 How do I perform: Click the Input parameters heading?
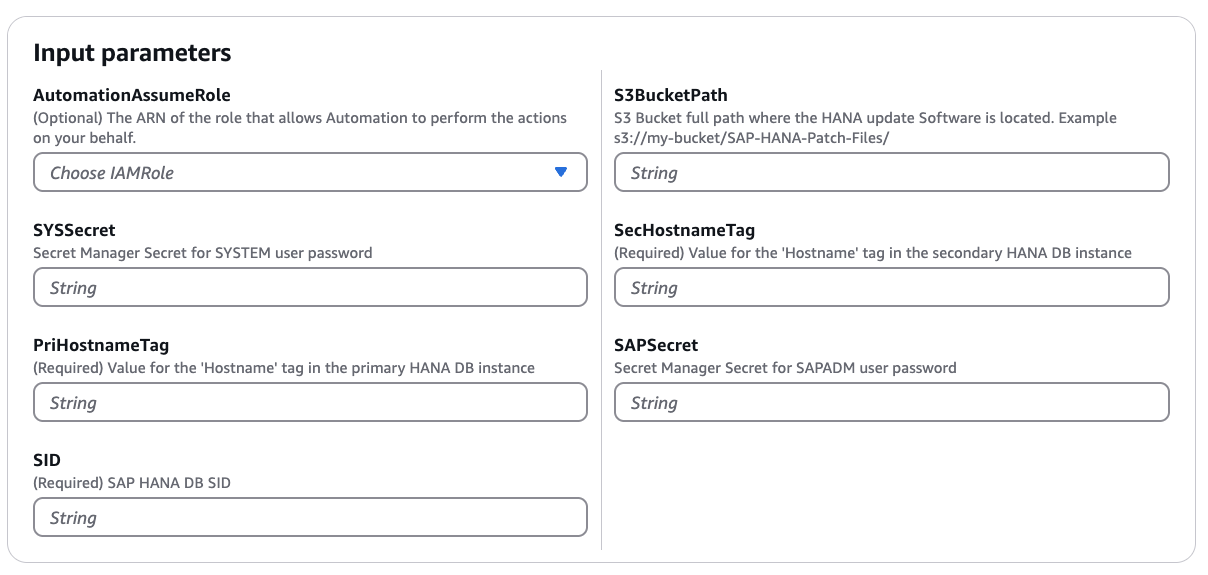[x=132, y=53]
